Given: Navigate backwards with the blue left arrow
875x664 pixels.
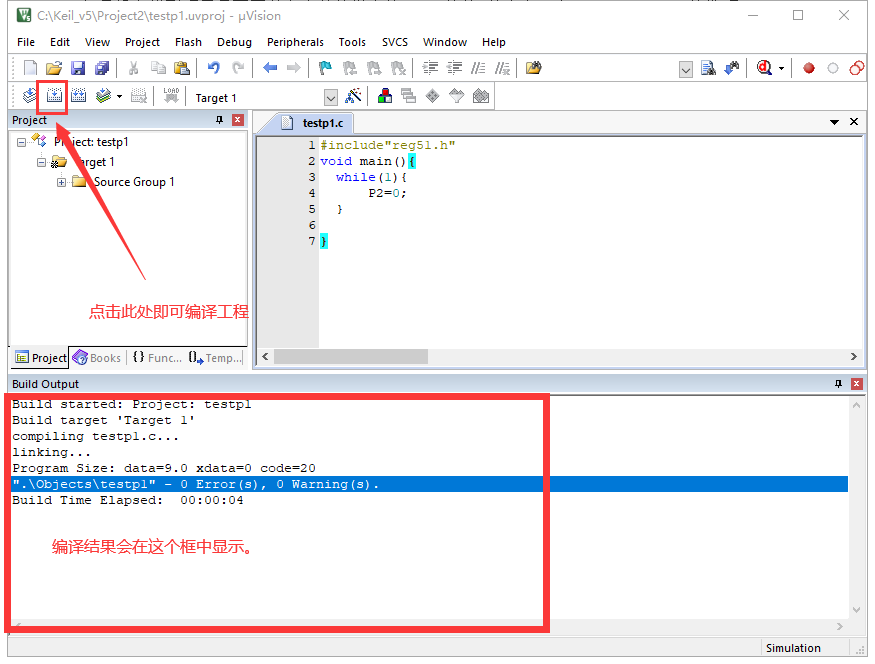Looking at the screenshot, I should pos(270,68).
